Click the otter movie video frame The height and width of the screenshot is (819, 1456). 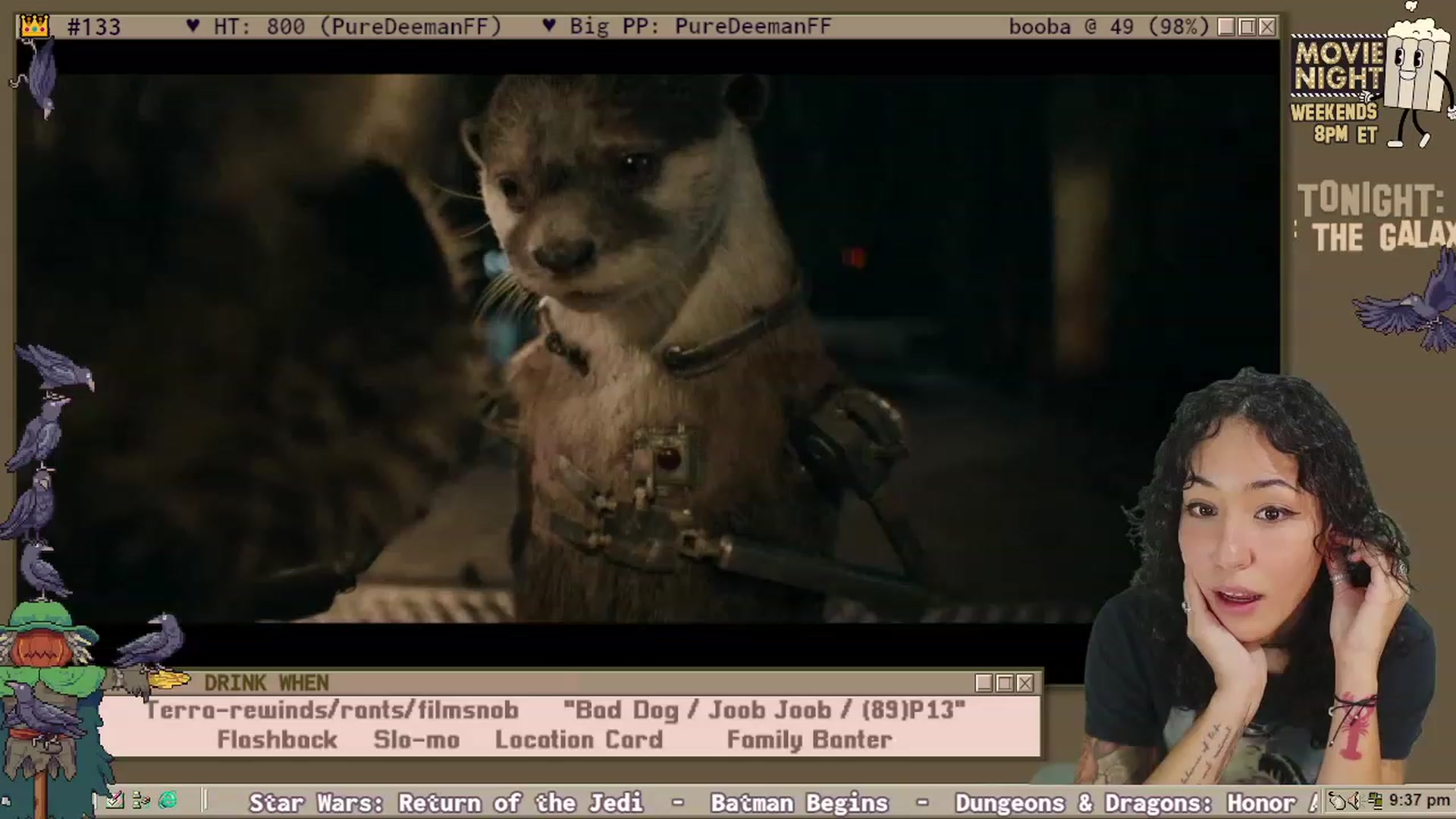point(648,349)
